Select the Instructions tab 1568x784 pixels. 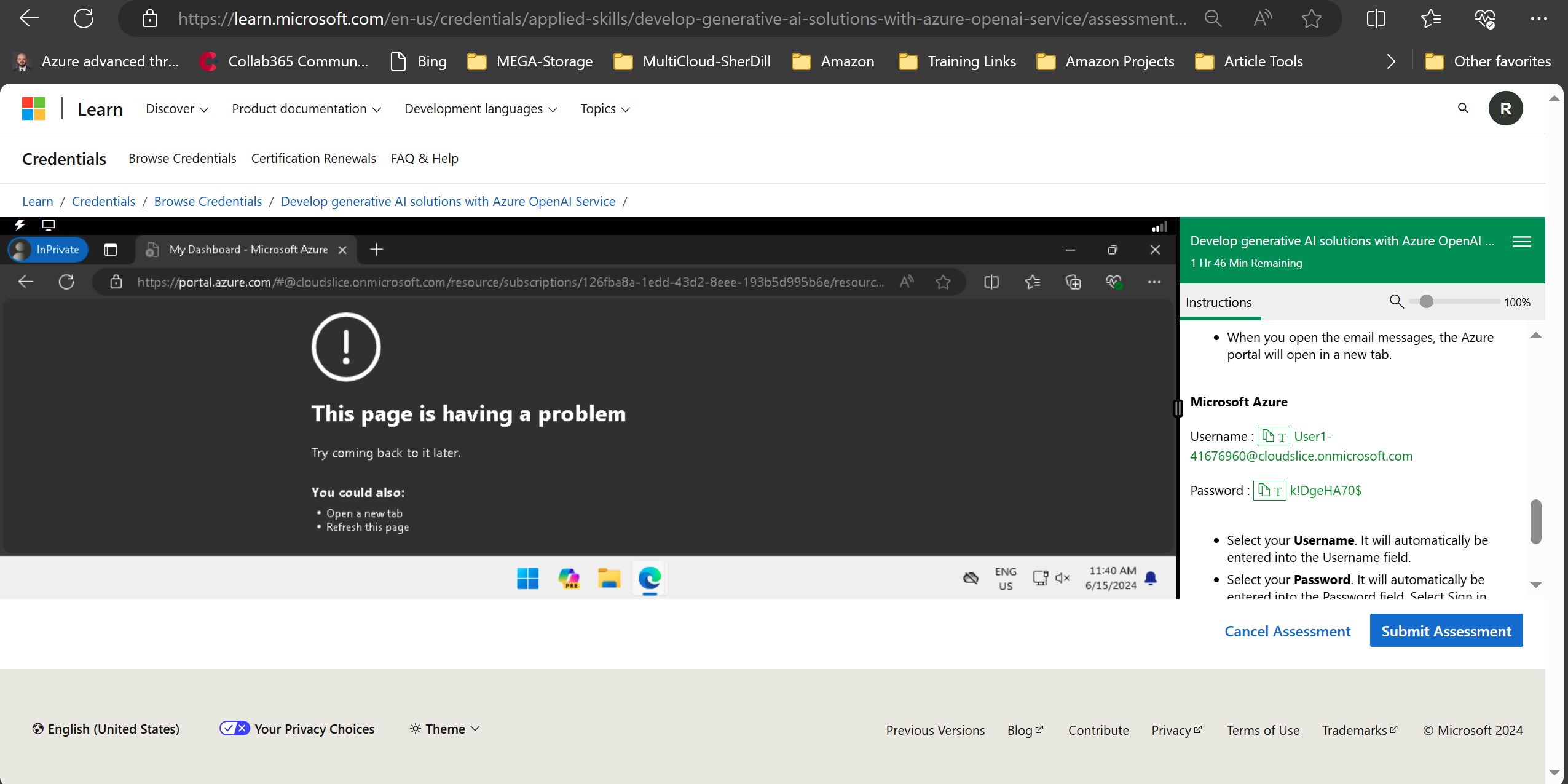[x=1218, y=303]
